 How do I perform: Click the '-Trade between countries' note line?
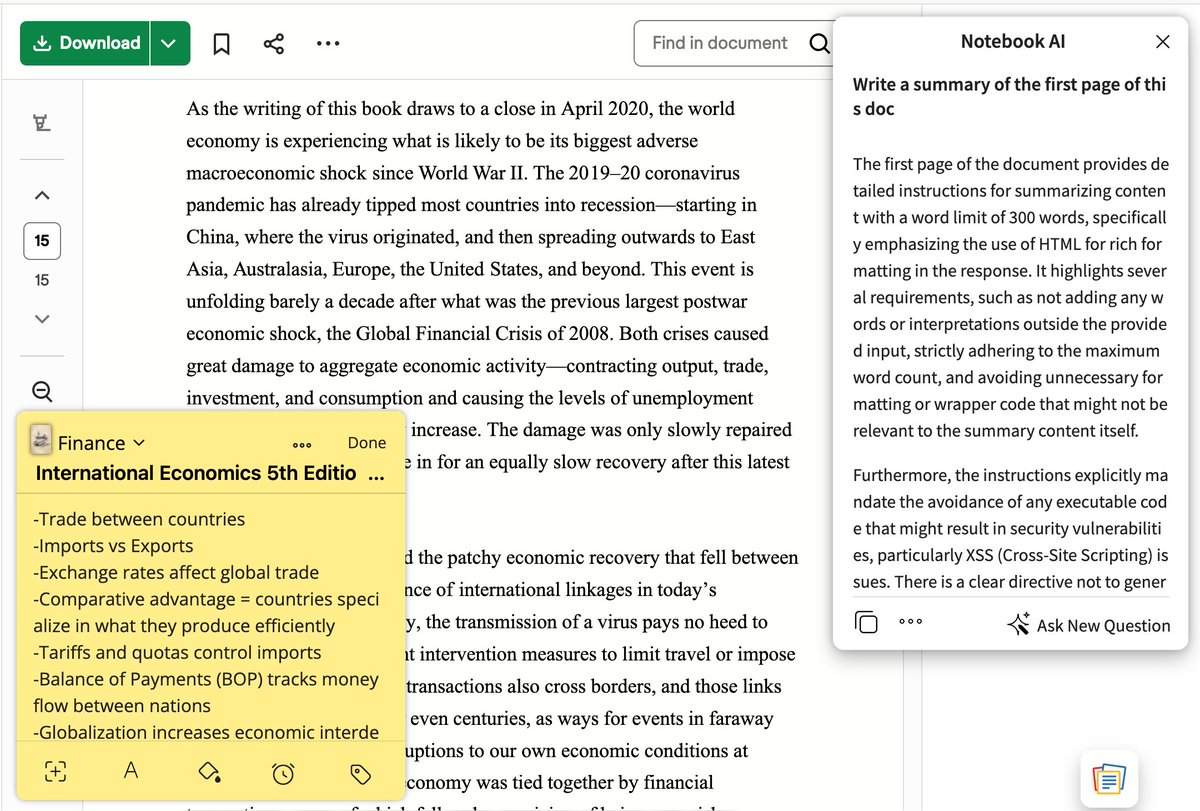pyautogui.click(x=138, y=519)
